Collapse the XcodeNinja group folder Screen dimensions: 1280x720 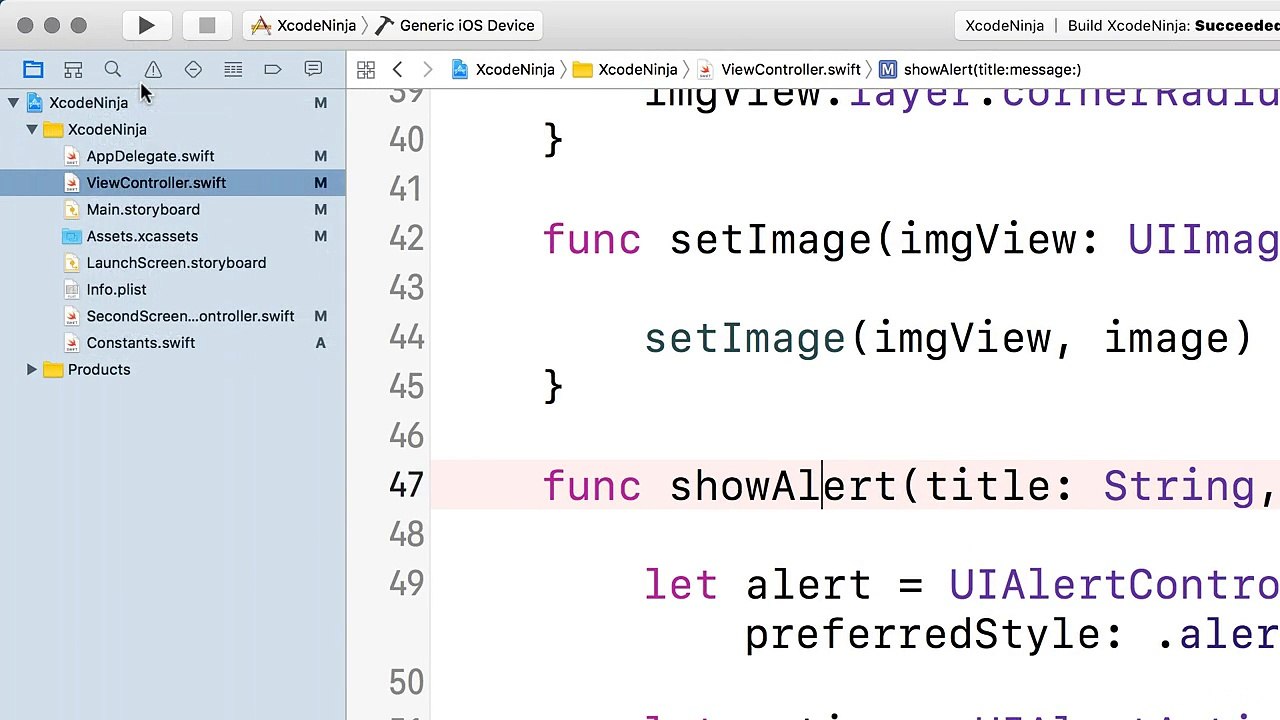32,129
